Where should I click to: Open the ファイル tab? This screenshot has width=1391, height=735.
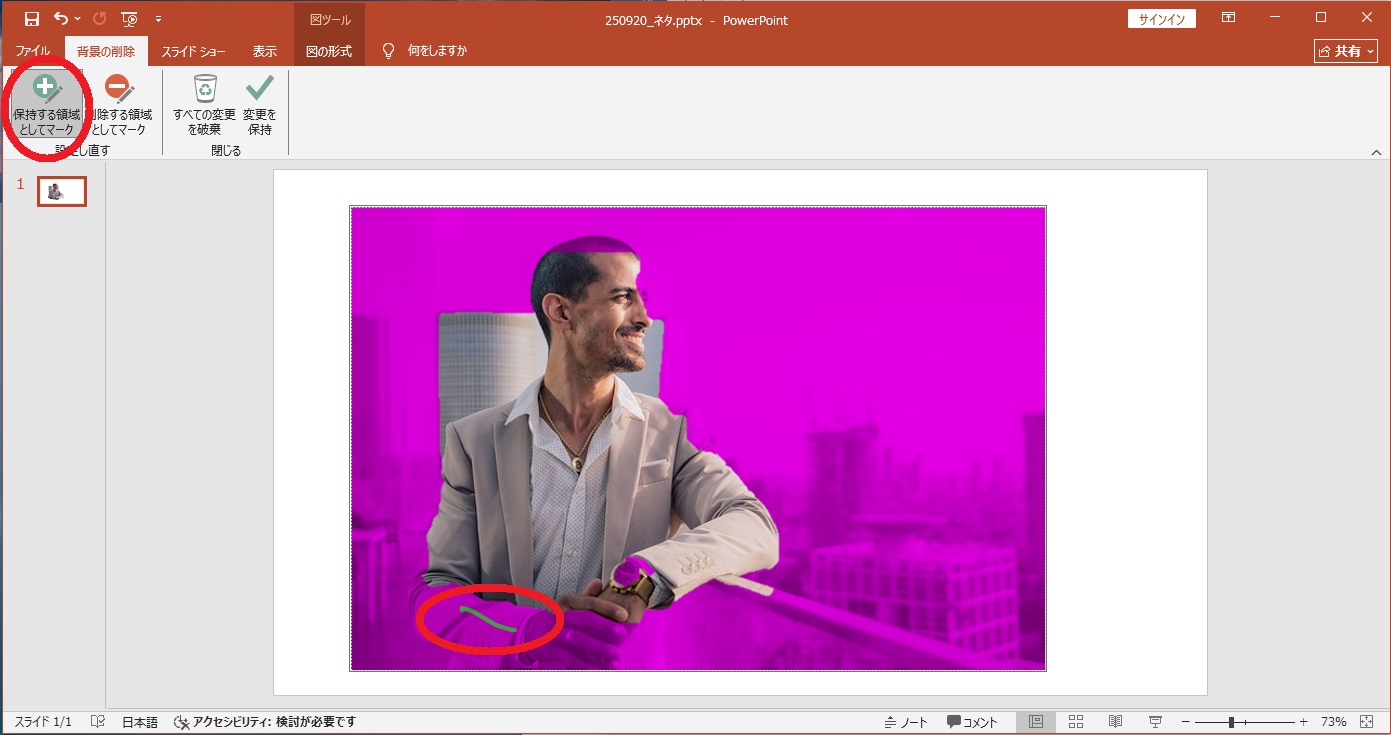tap(32, 51)
